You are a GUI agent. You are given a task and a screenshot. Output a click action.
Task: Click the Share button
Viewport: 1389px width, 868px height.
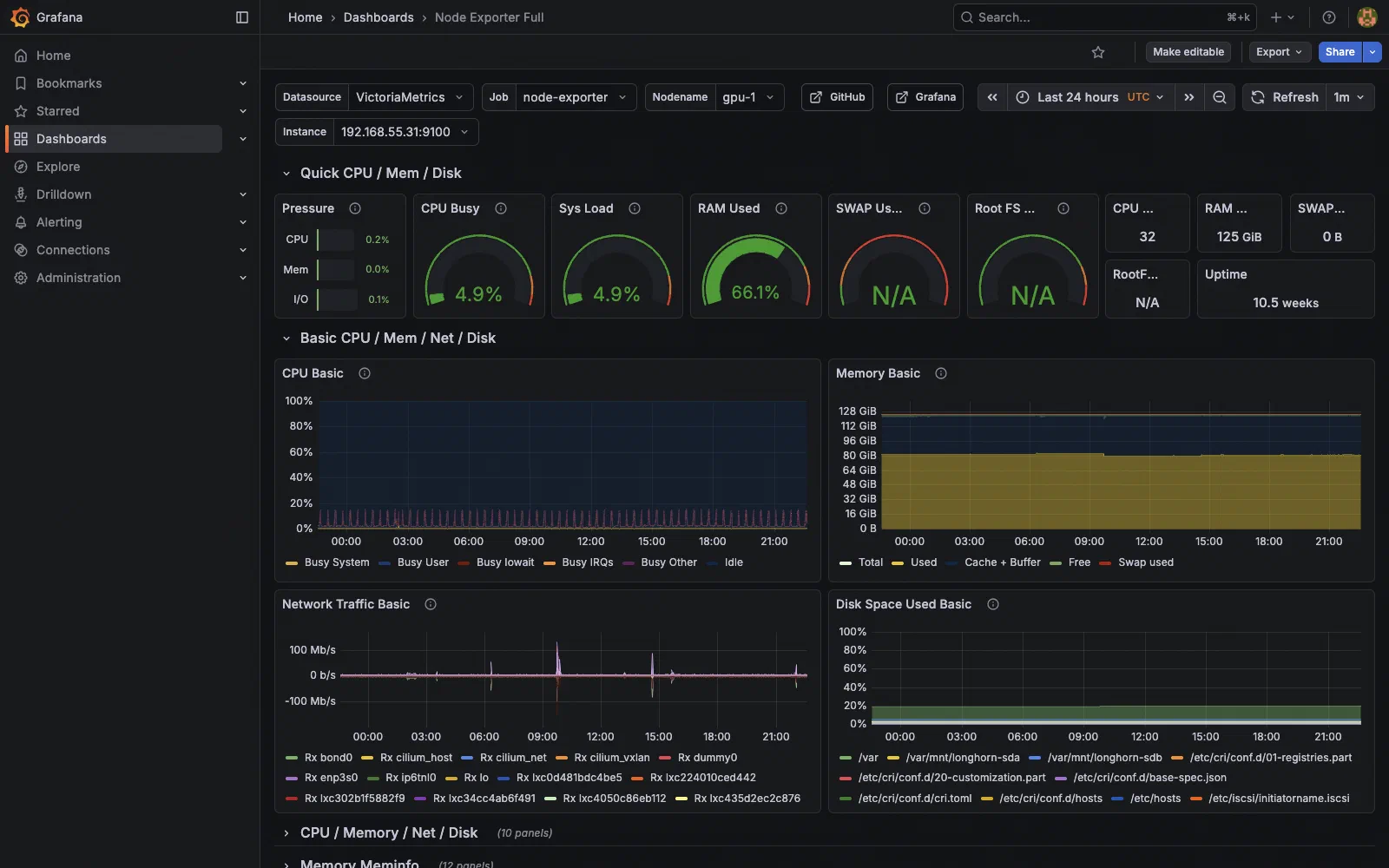pyautogui.click(x=1340, y=52)
